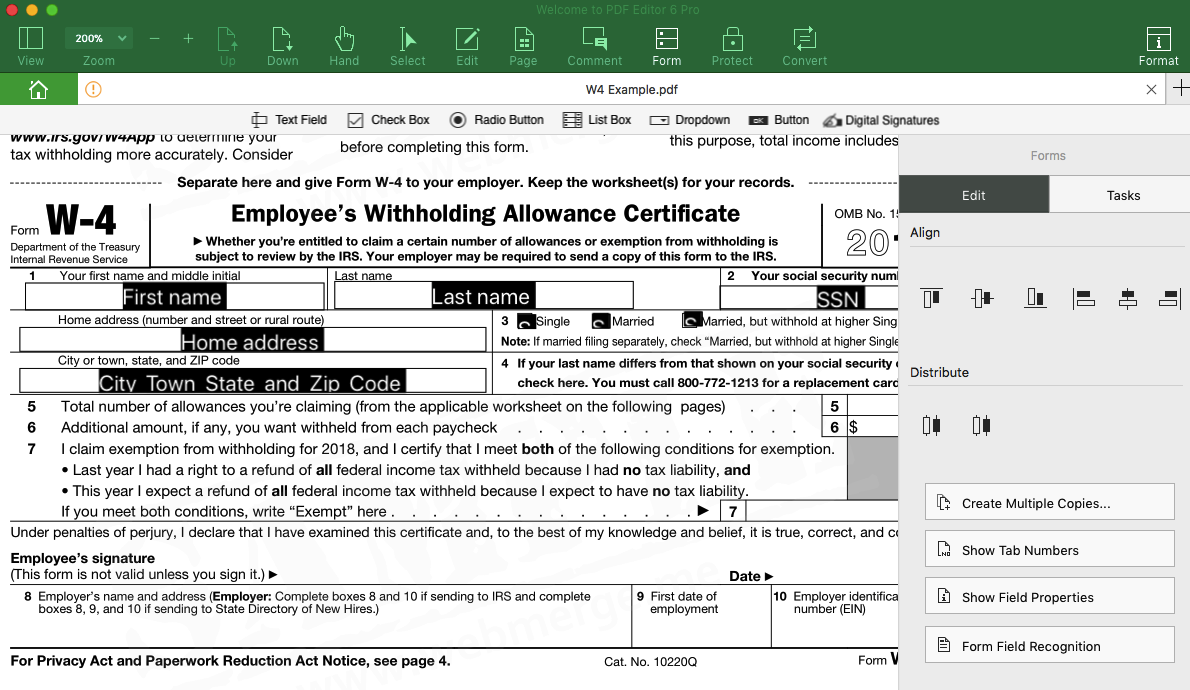The image size is (1190, 690).
Task: Select the SSN form field
Action: point(809,298)
